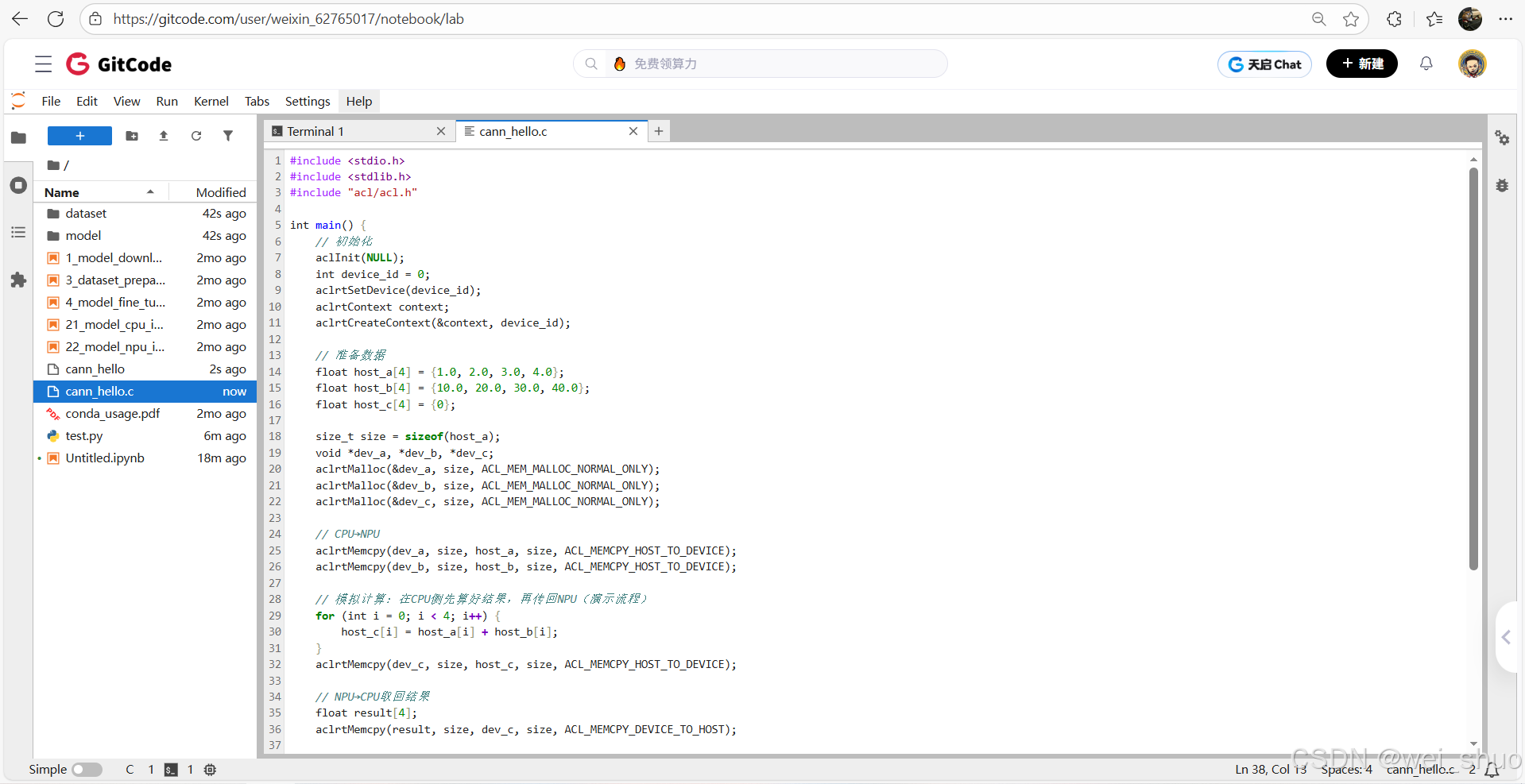Click notification bell in status bar
The height and width of the screenshot is (784, 1525).
click(1492, 770)
